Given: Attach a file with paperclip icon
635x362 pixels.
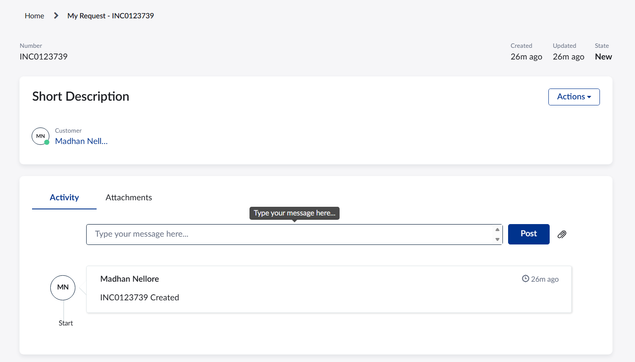Looking at the screenshot, I should click(562, 234).
